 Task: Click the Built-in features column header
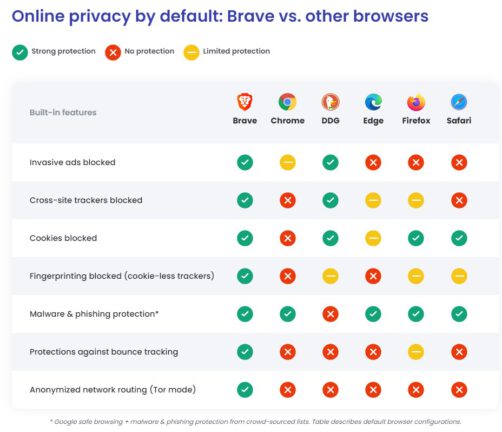point(63,112)
